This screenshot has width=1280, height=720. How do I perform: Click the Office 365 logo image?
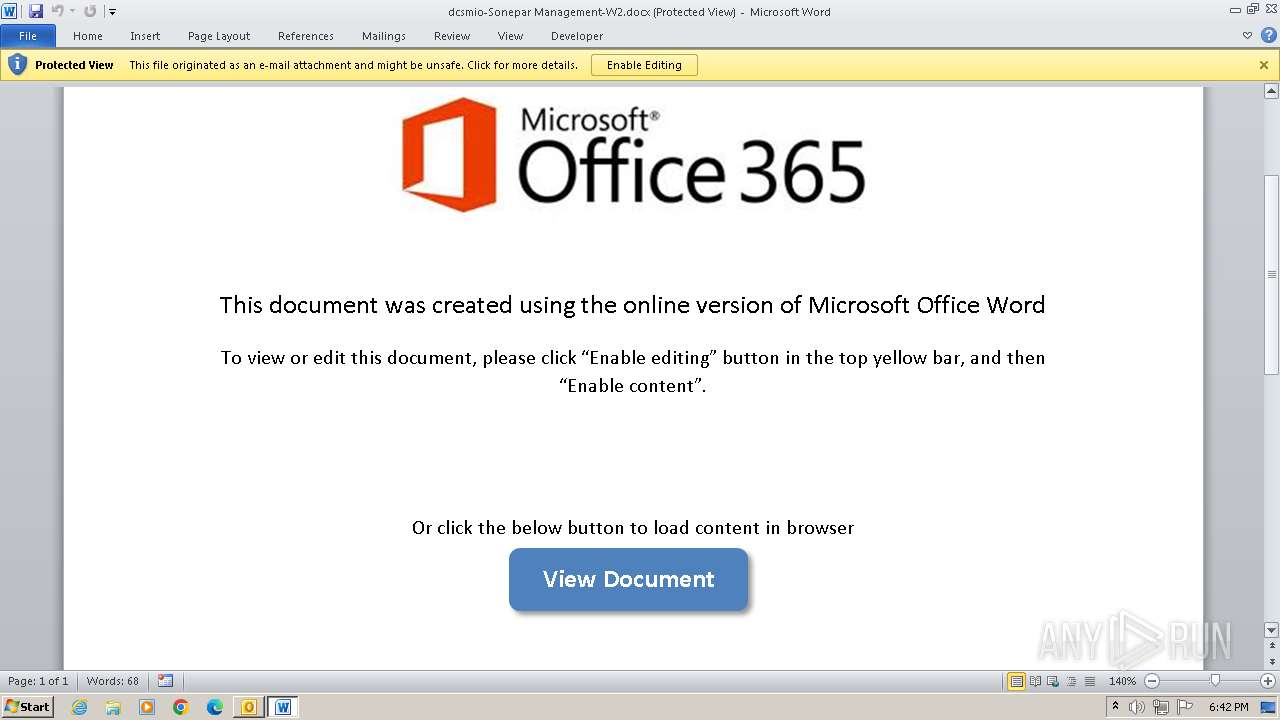[x=634, y=155]
